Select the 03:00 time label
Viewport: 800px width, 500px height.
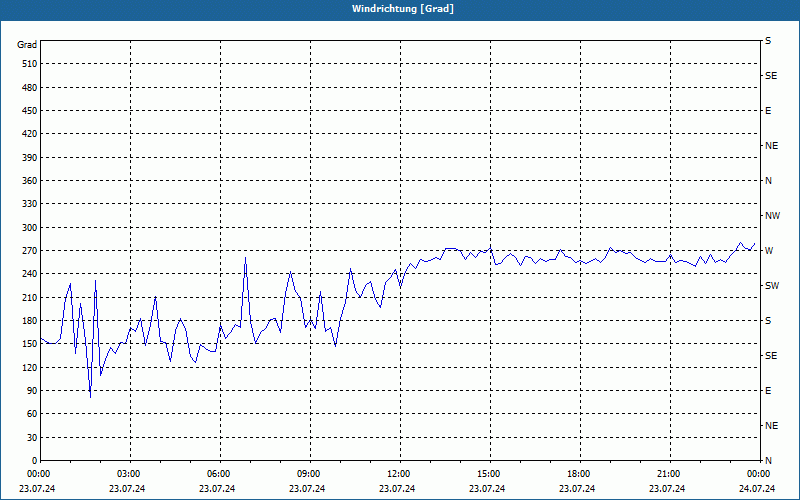(130, 474)
